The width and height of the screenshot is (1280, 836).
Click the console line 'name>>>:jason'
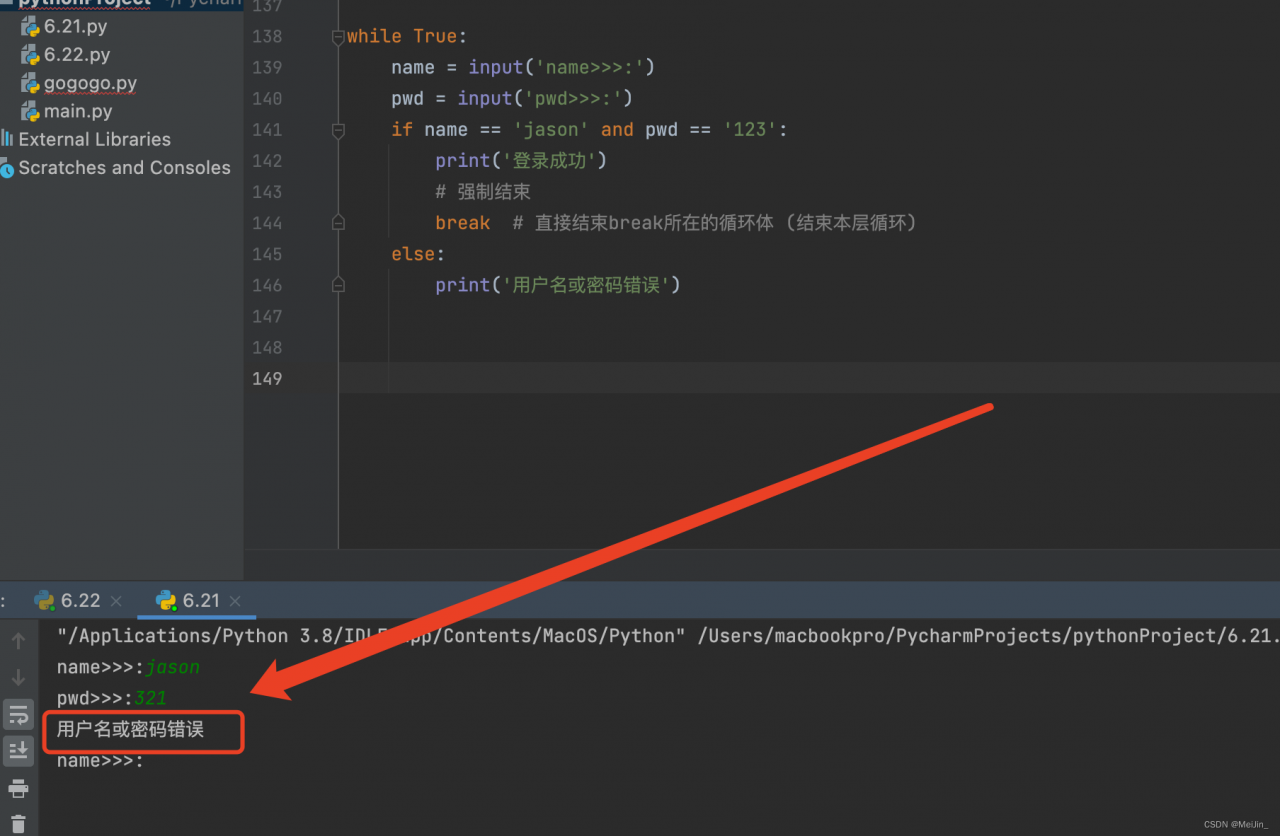coord(128,667)
